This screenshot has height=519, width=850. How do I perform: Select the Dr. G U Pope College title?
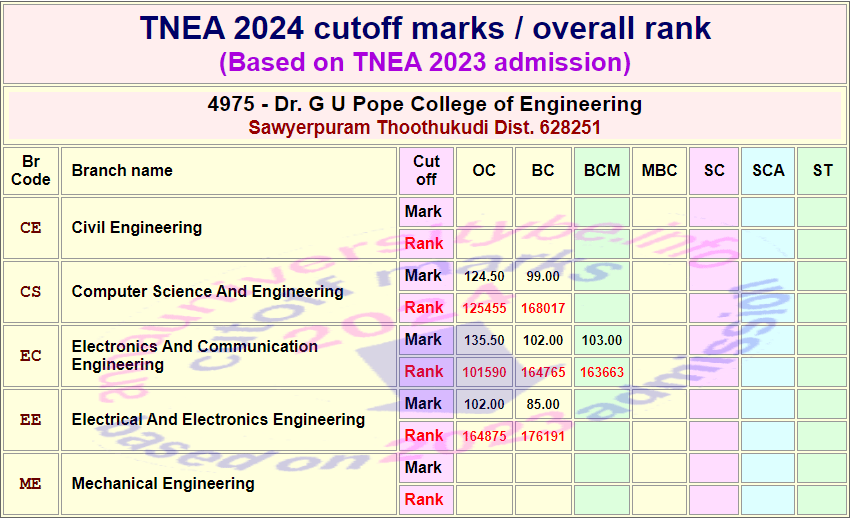point(425,104)
